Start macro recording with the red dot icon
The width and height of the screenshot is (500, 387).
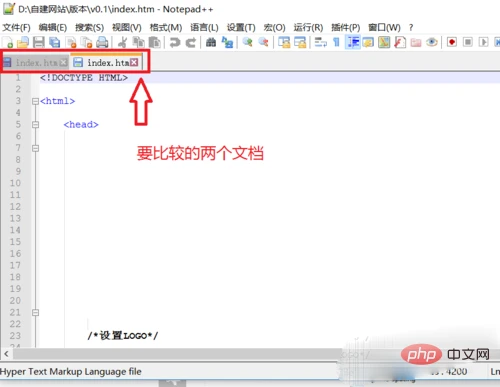(452, 42)
